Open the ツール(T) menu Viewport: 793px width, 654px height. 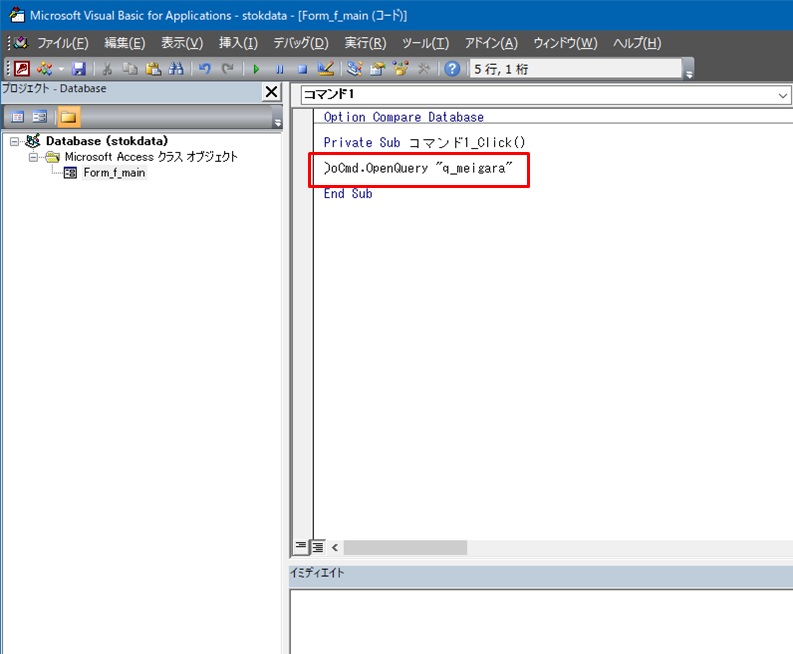click(425, 43)
